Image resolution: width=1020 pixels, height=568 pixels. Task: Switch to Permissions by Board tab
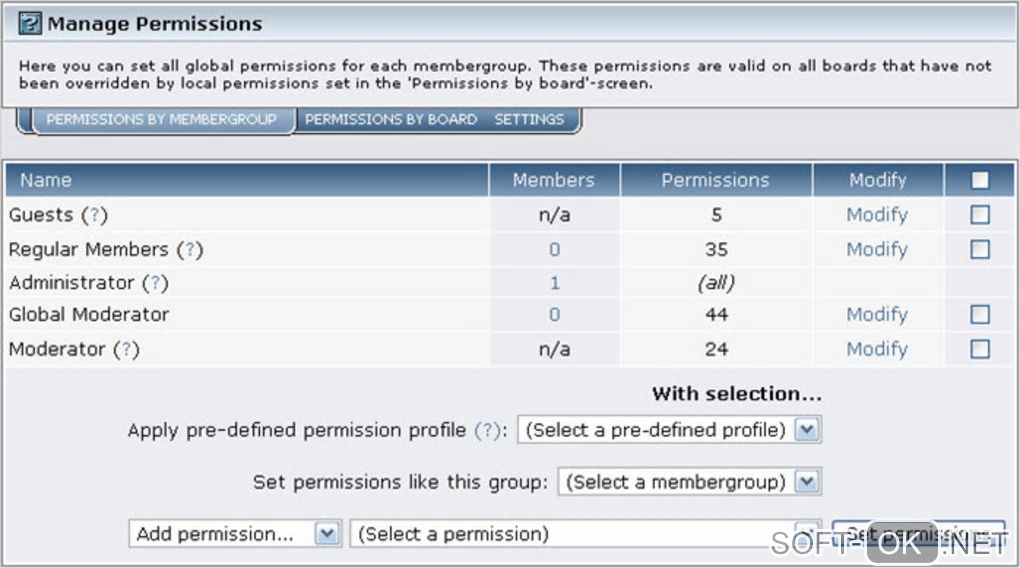[x=391, y=120]
